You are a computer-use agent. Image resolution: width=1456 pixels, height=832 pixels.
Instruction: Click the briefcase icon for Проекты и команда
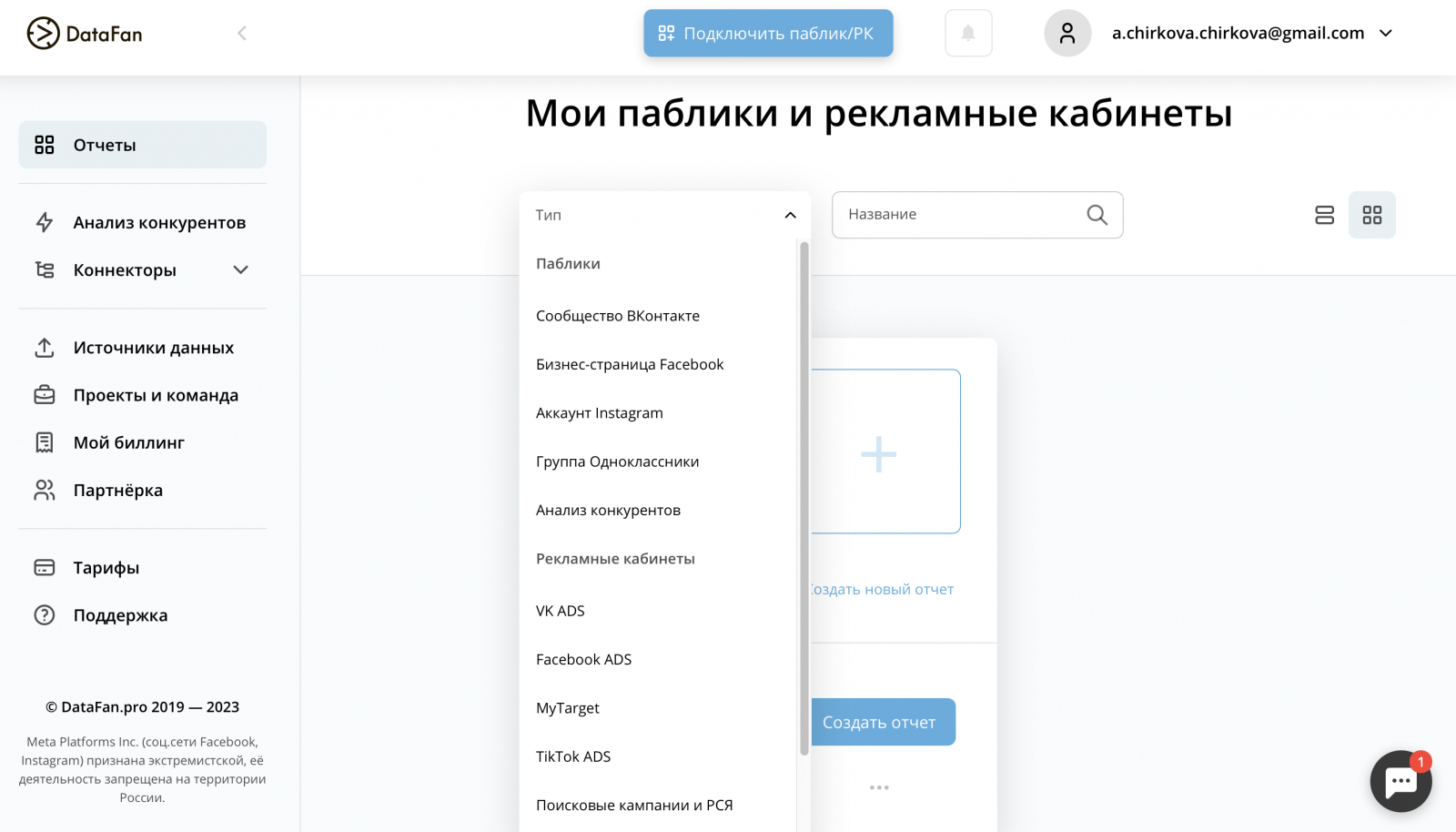[45, 395]
